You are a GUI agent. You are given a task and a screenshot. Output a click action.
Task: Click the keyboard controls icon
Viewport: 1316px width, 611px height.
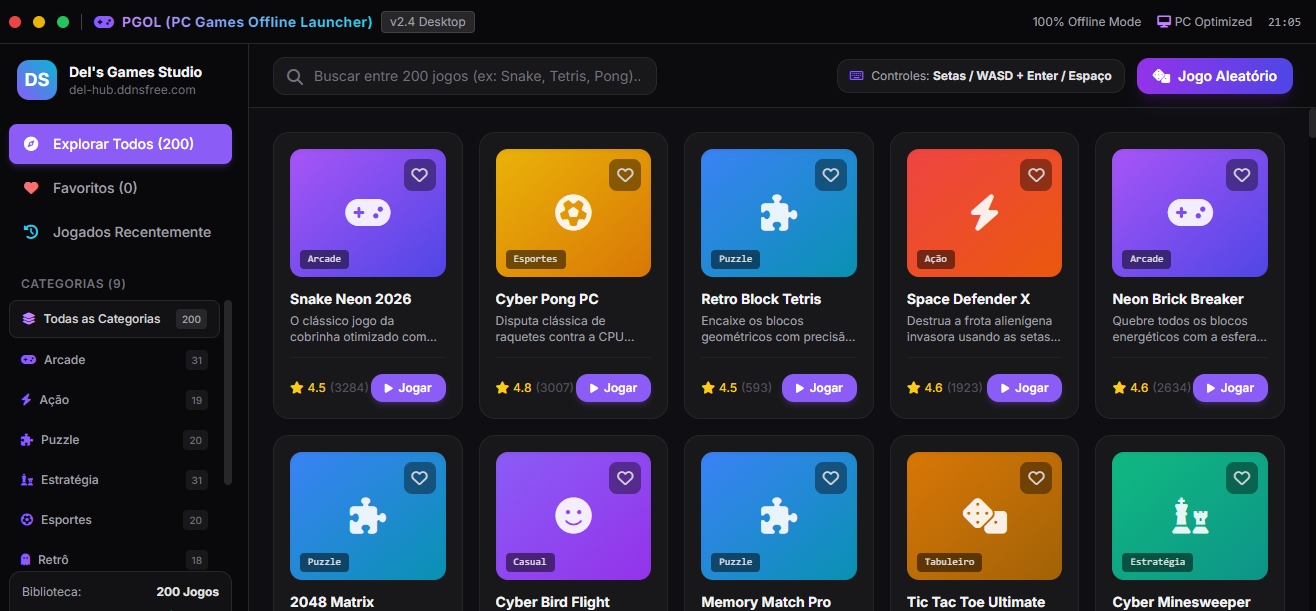856,76
